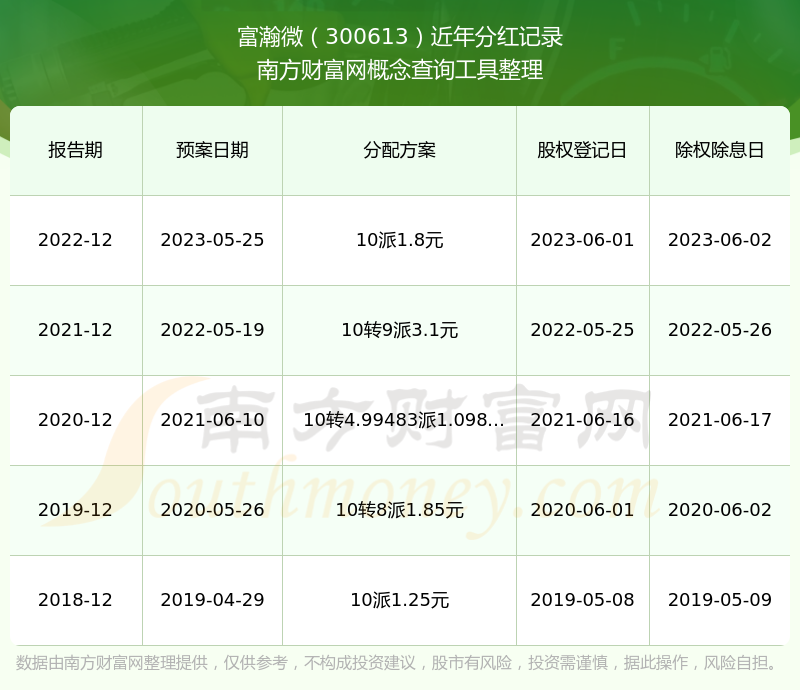800x690 pixels.
Task: Click record date 2021-06-16
Action: pos(582,420)
